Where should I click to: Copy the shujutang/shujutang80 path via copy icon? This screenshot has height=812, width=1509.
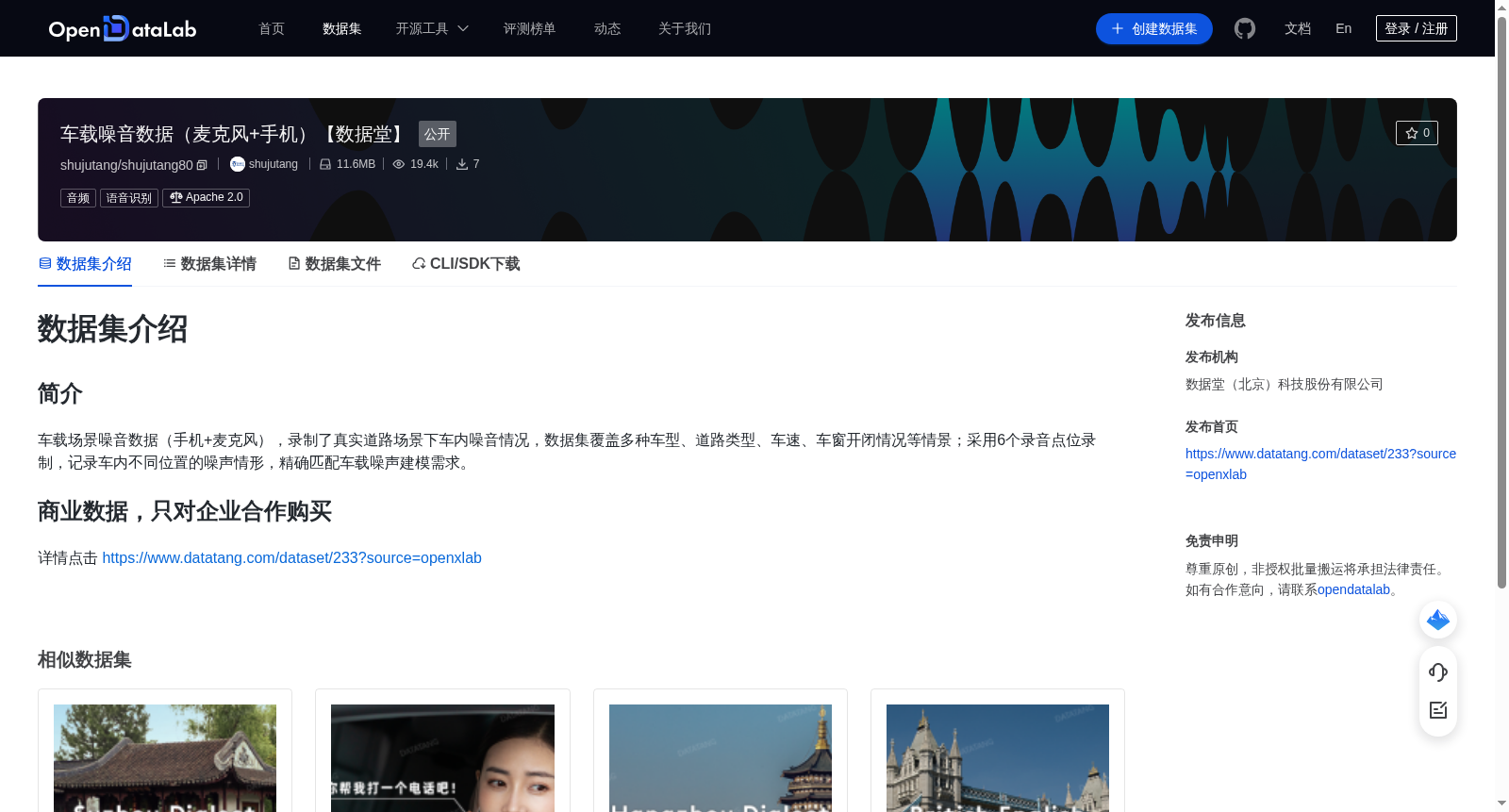pos(202,165)
